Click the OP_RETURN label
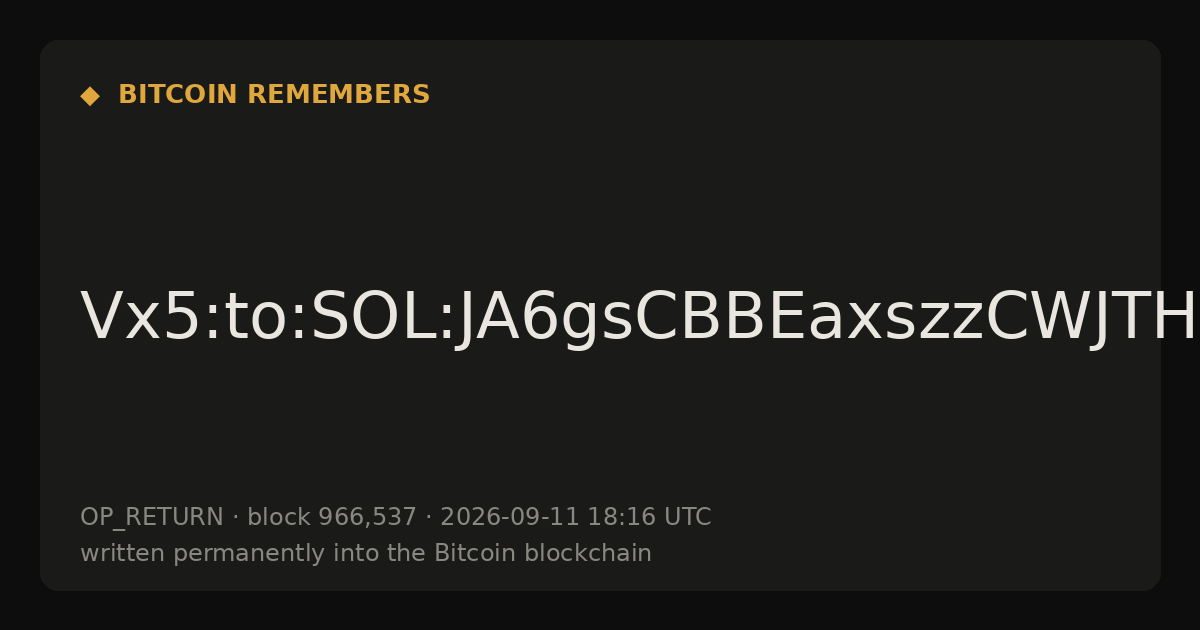The height and width of the screenshot is (630, 1200). [x=152, y=517]
